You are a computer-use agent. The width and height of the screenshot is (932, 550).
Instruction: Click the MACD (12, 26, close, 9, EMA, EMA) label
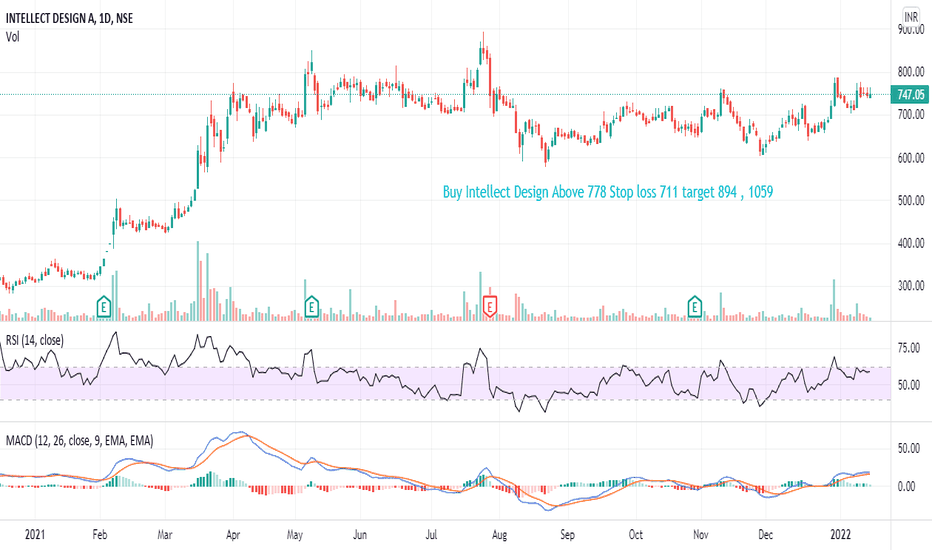coord(80,441)
